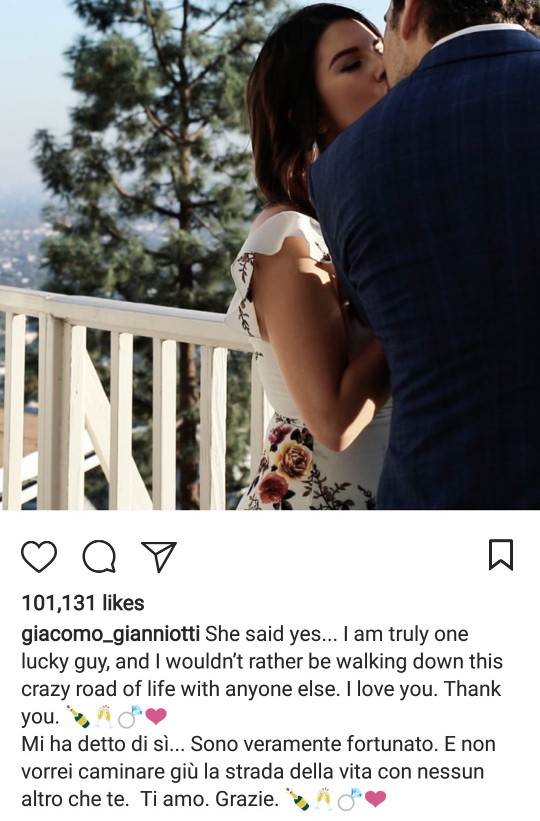The height and width of the screenshot is (821, 540).
Task: Click pink heart emoji after 'Grazie.'
Action: pyautogui.click(x=375, y=799)
